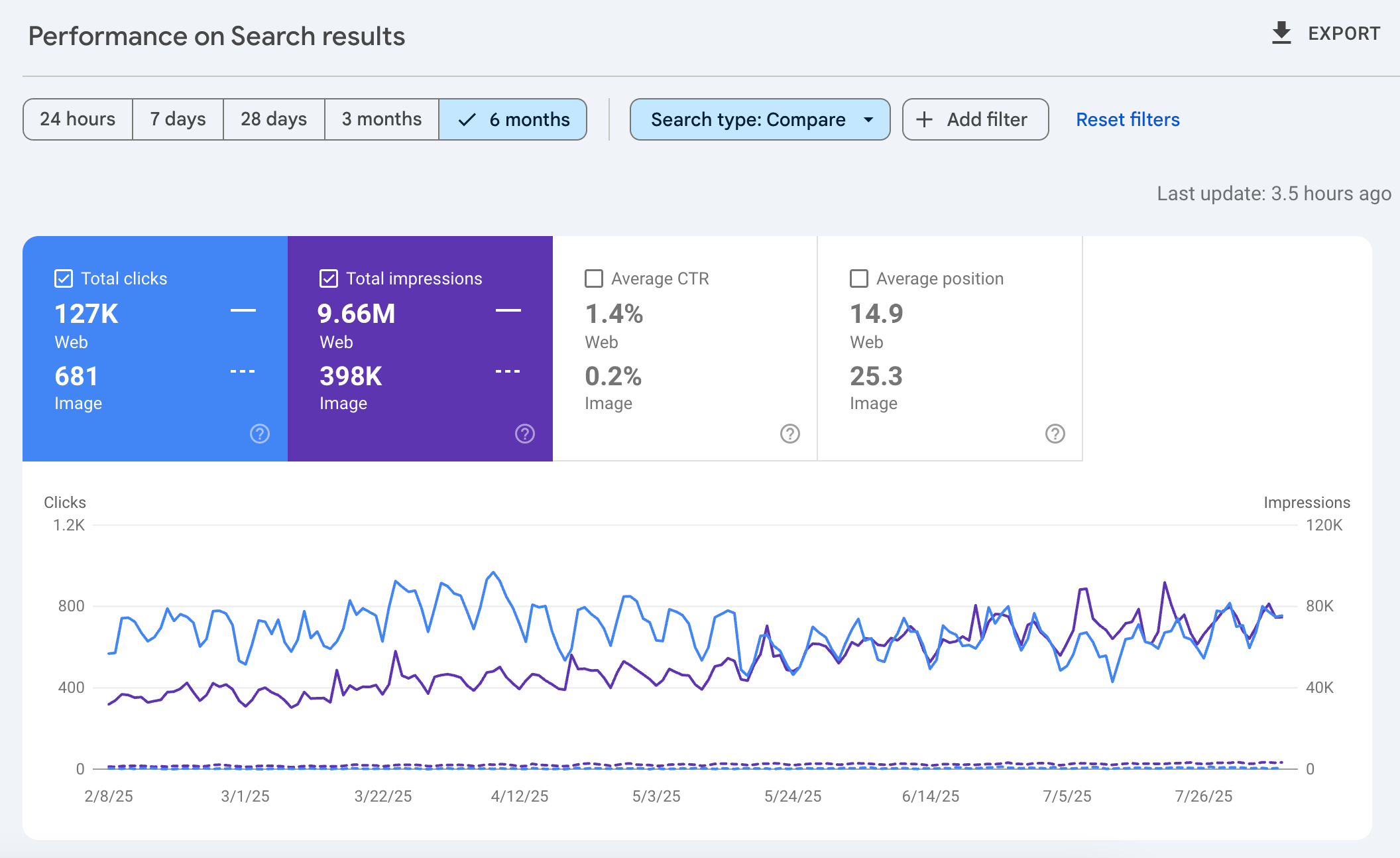The width and height of the screenshot is (1400, 858).
Task: Select the 3 months date range
Action: click(381, 119)
